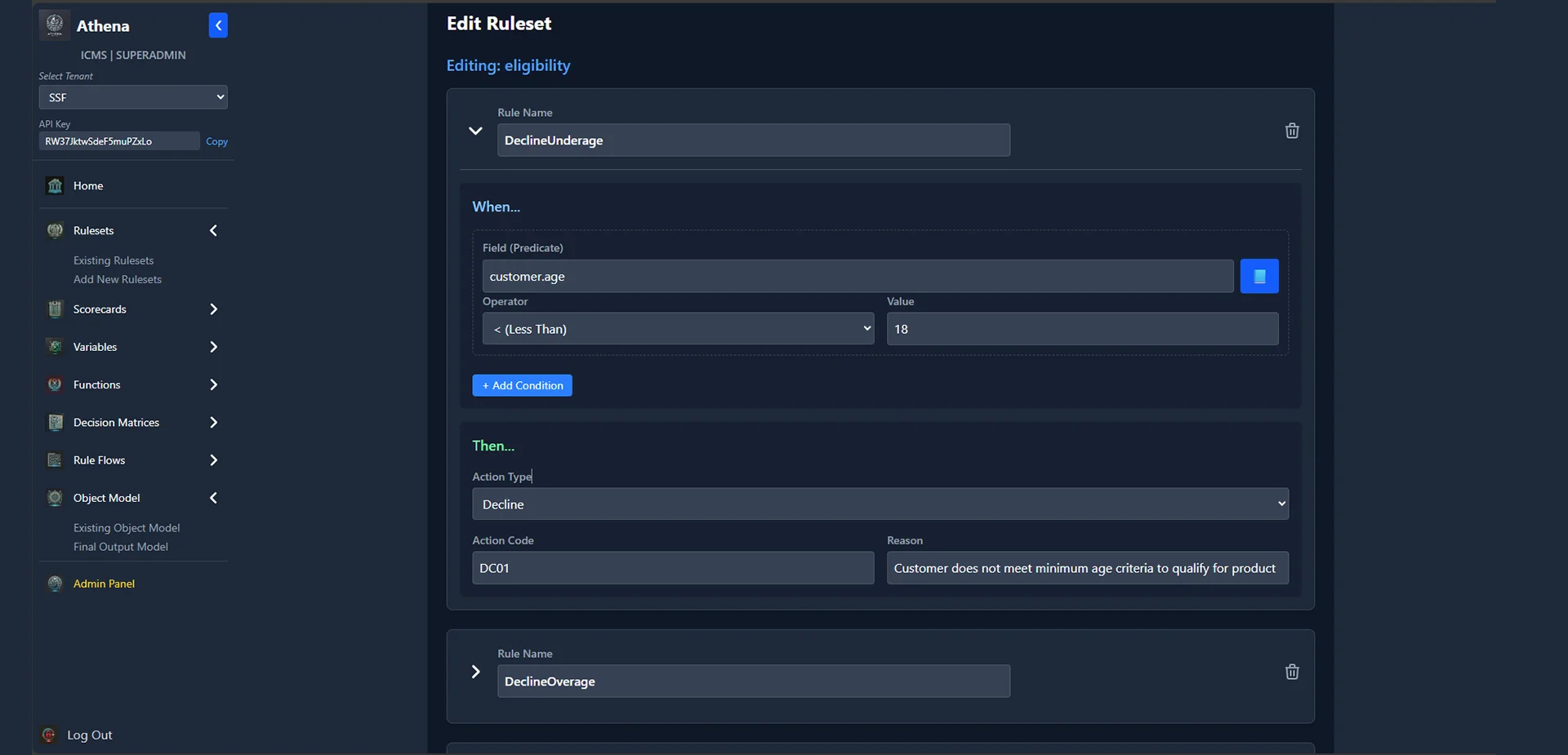The width and height of the screenshot is (1568, 755).
Task: Delete the DeclineUnderage rule with trash icon
Action: (x=1291, y=131)
